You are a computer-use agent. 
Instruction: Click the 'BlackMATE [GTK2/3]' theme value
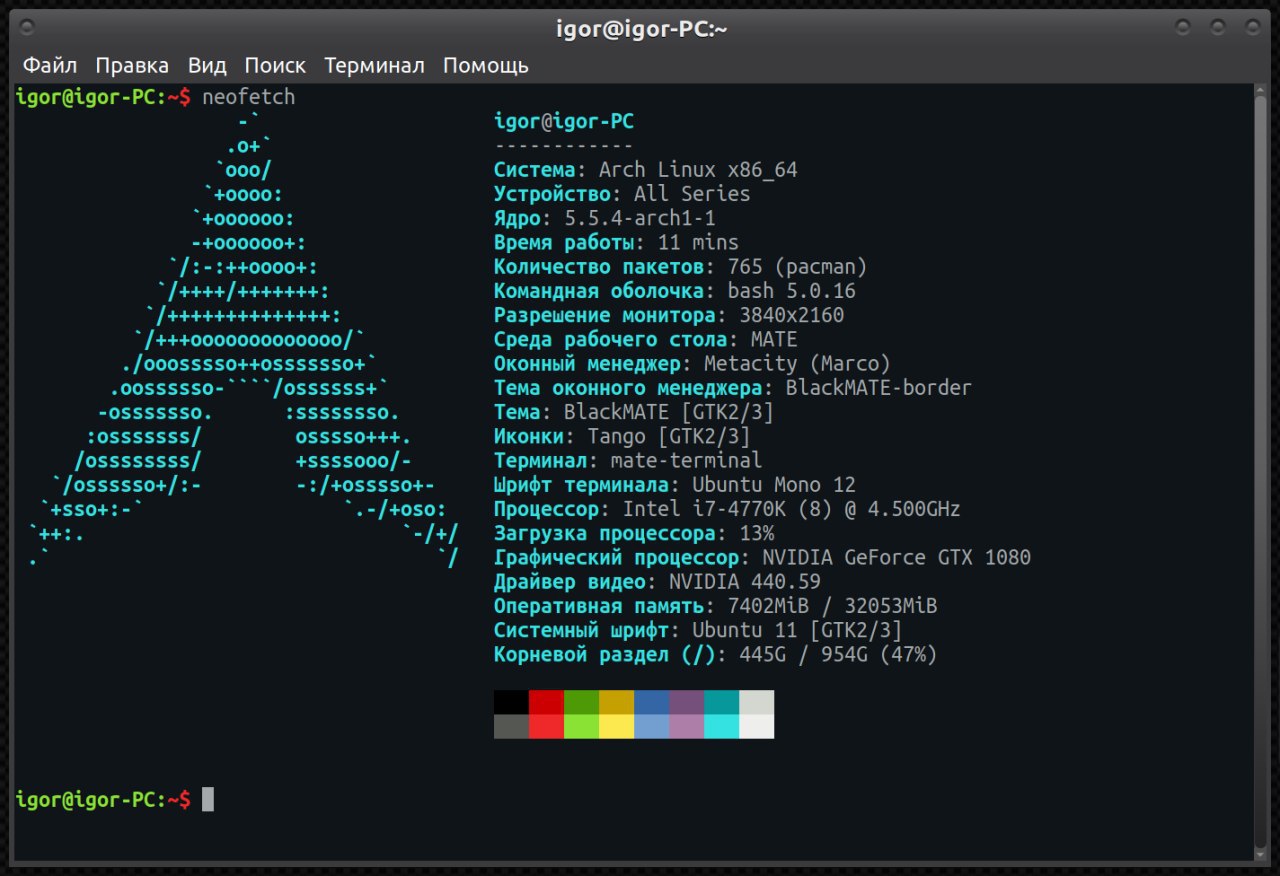[x=669, y=412]
